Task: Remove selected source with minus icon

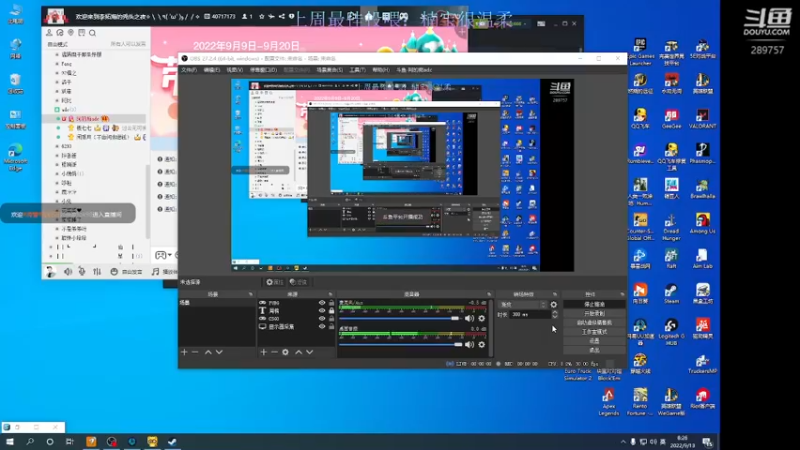Action: pos(274,352)
